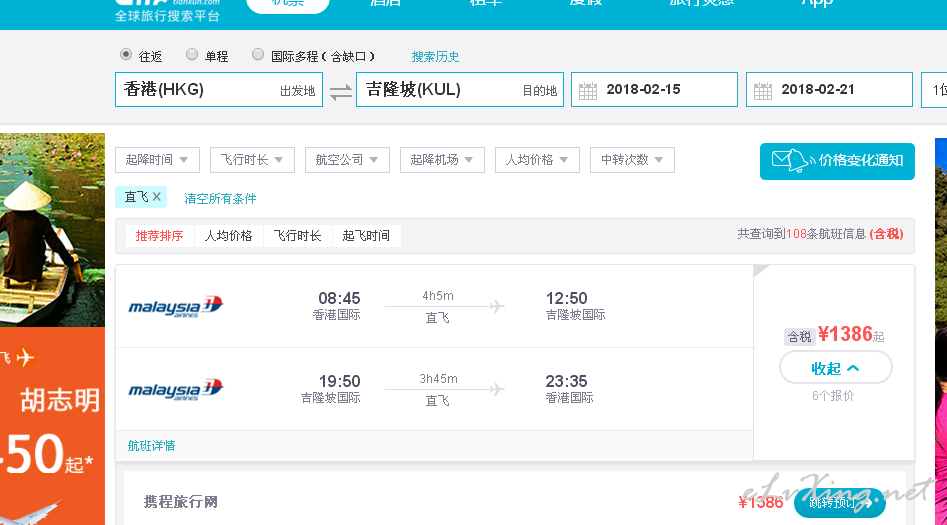Screen dimensions: 947x525
Task: Expand the 航空公司 airline filter dropdown
Action: (347, 160)
